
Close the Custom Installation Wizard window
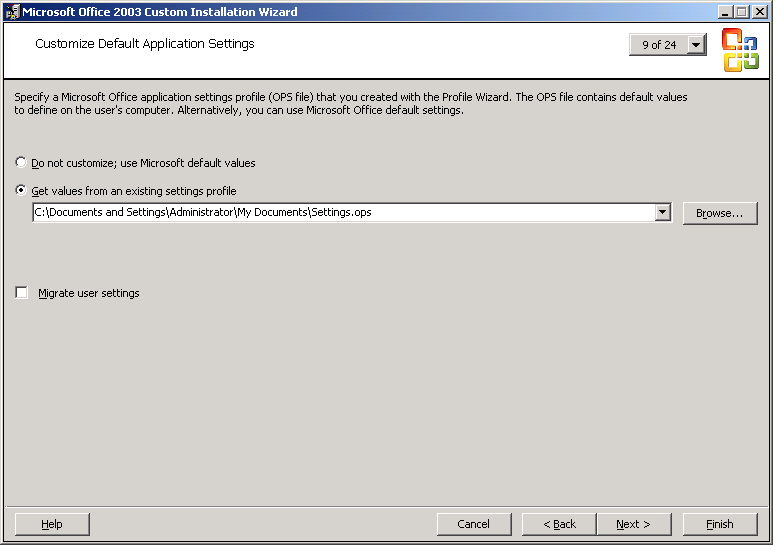pos(759,11)
